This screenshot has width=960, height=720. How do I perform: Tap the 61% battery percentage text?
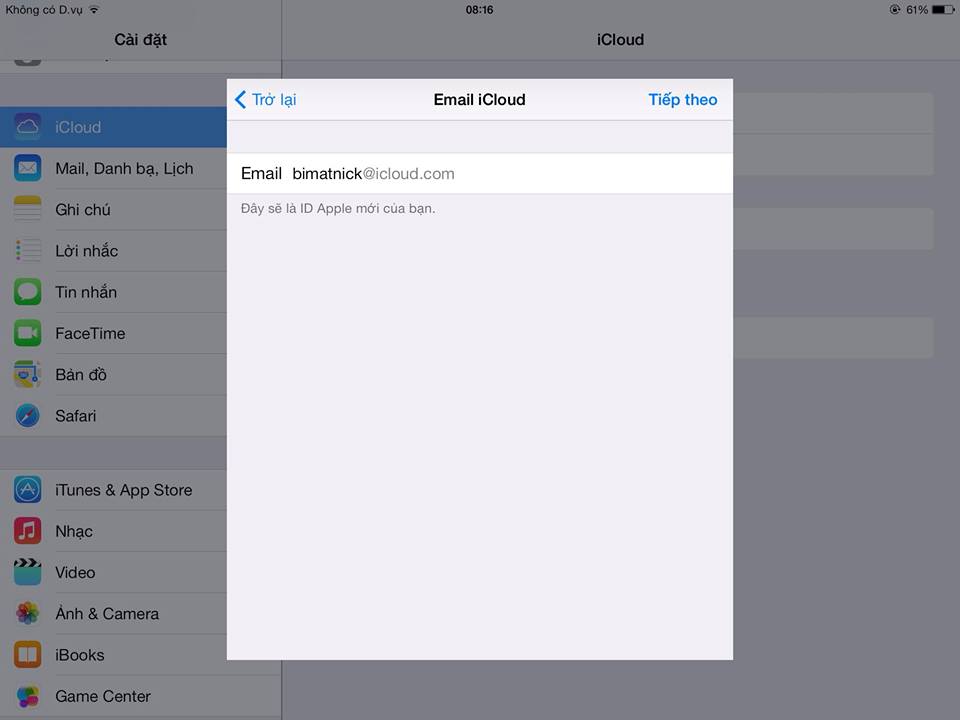[x=917, y=10]
